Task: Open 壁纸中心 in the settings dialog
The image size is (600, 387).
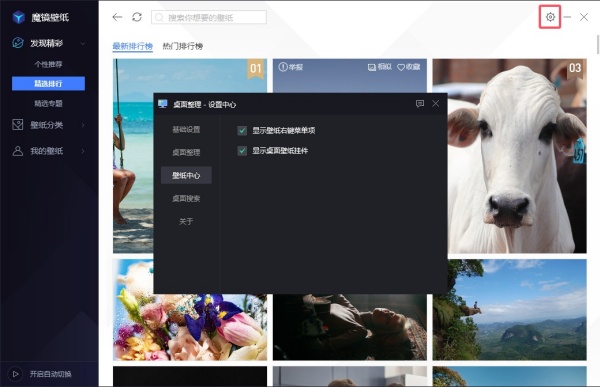Action: [x=186, y=175]
